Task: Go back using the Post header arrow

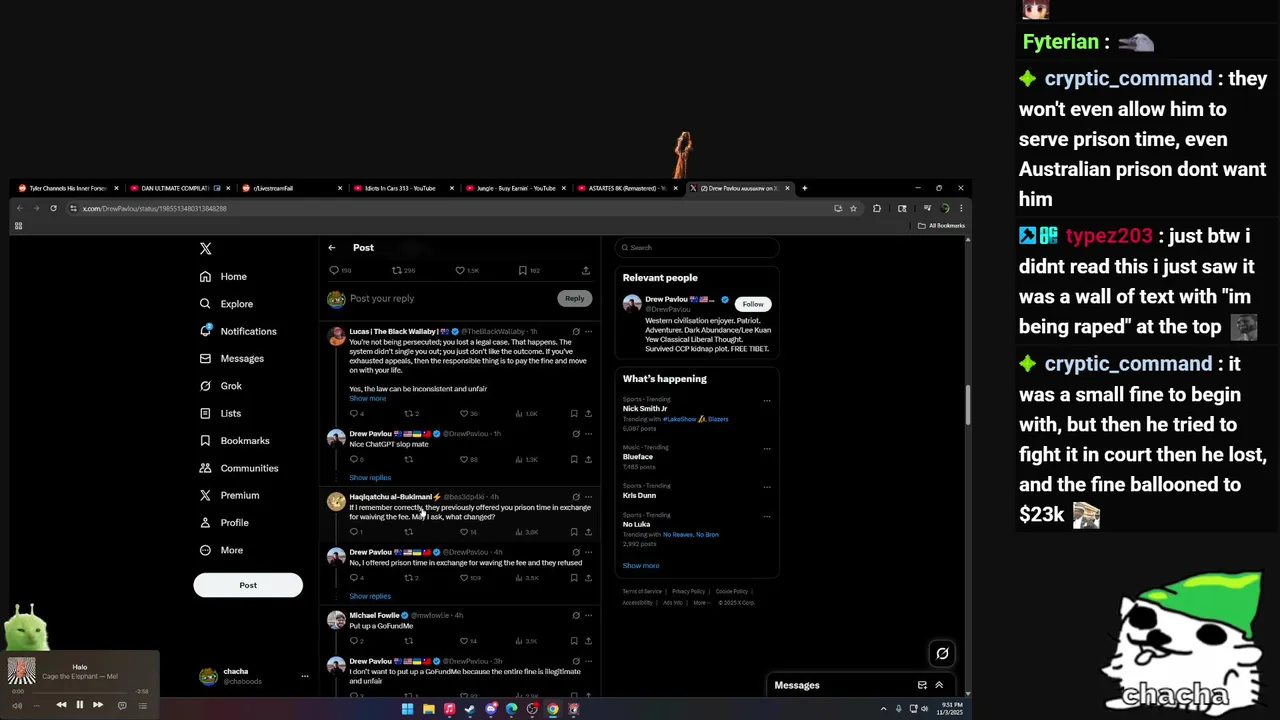Action: 332,247
